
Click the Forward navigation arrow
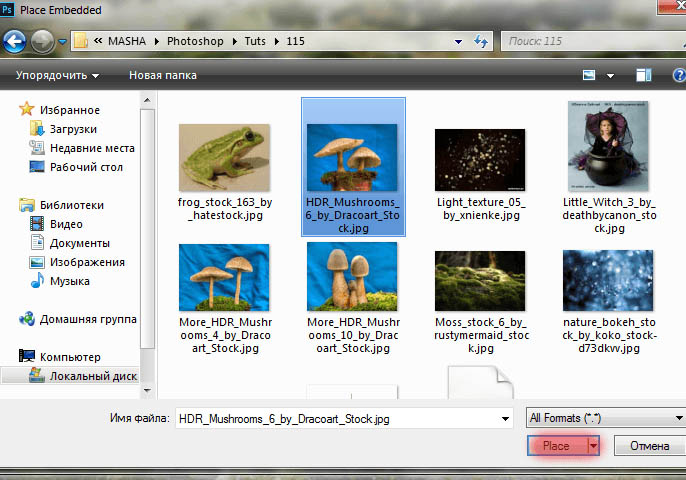(42, 42)
